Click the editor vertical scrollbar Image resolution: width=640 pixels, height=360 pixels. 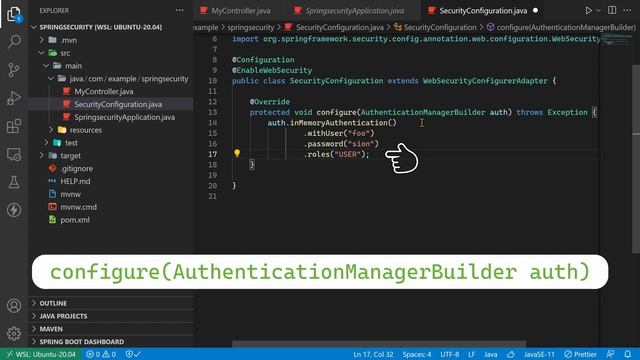coord(636,159)
